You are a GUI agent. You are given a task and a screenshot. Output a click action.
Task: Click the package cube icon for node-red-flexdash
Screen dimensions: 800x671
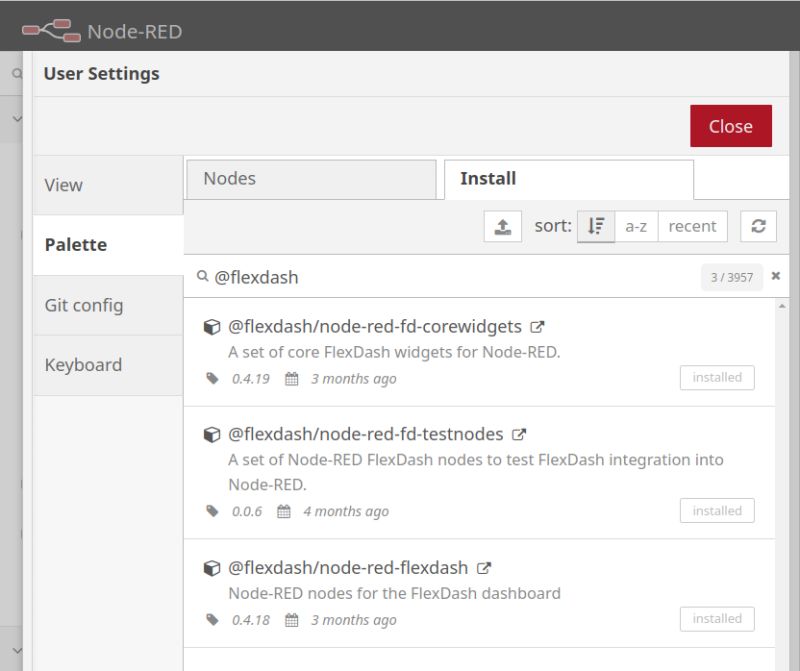[212, 567]
